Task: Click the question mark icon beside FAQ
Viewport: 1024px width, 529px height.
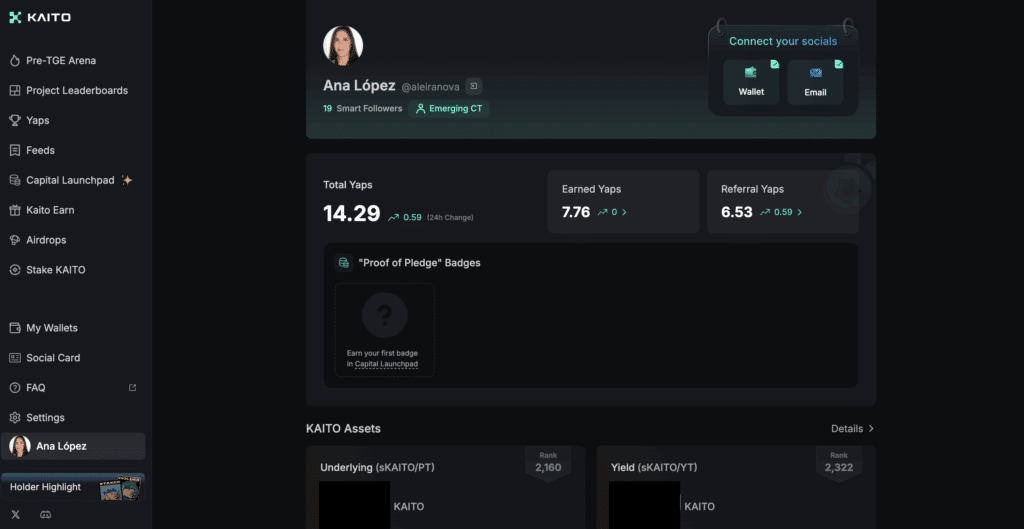Action: click(15, 388)
